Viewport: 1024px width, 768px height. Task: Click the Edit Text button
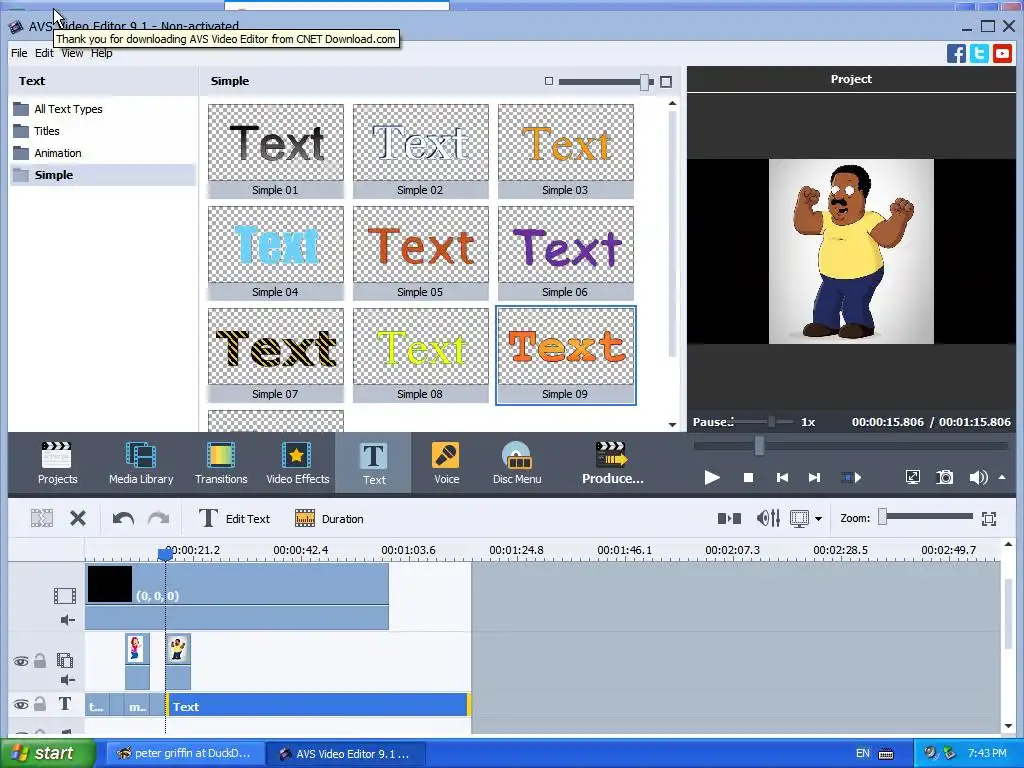(x=234, y=519)
